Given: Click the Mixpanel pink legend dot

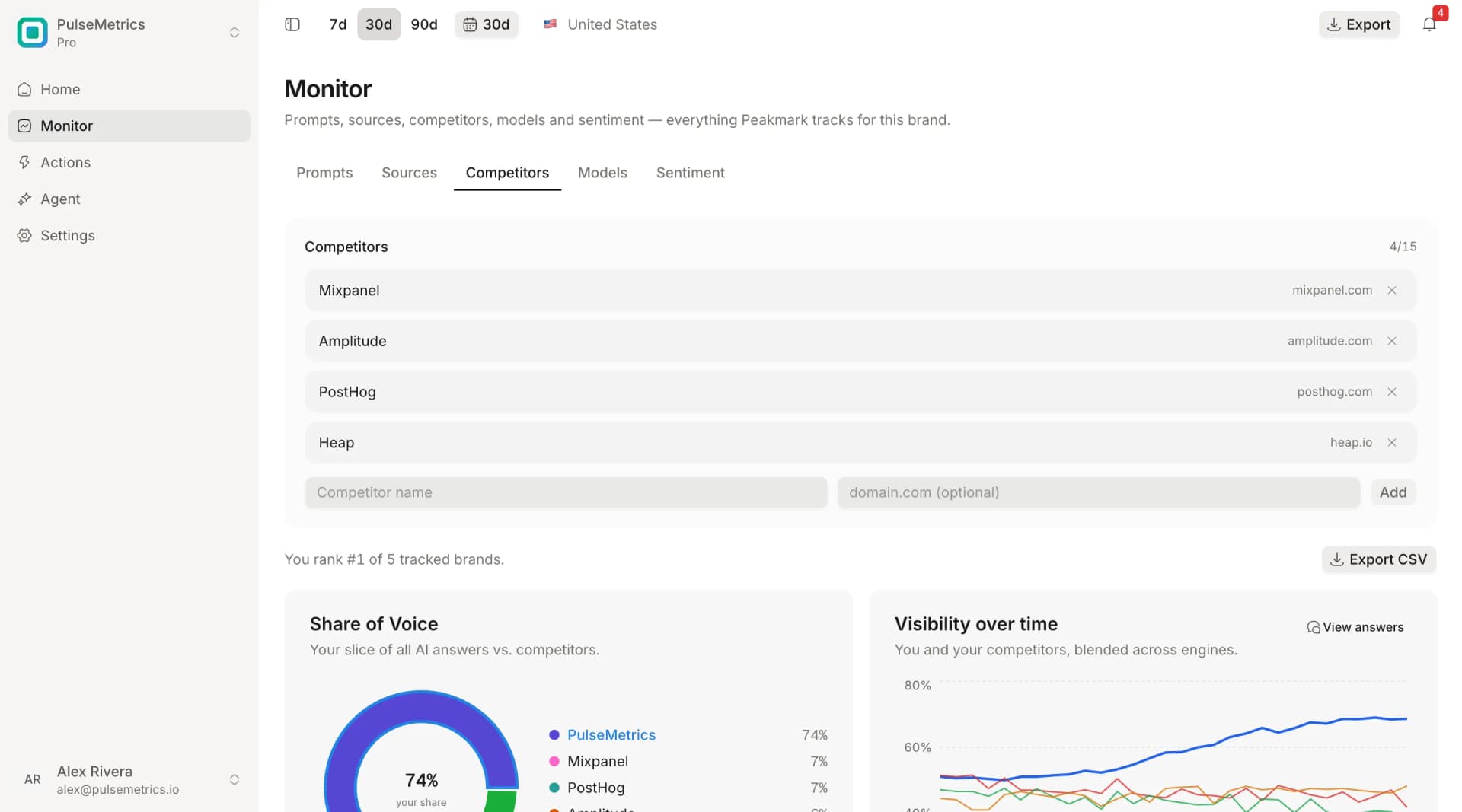Looking at the screenshot, I should [x=554, y=761].
